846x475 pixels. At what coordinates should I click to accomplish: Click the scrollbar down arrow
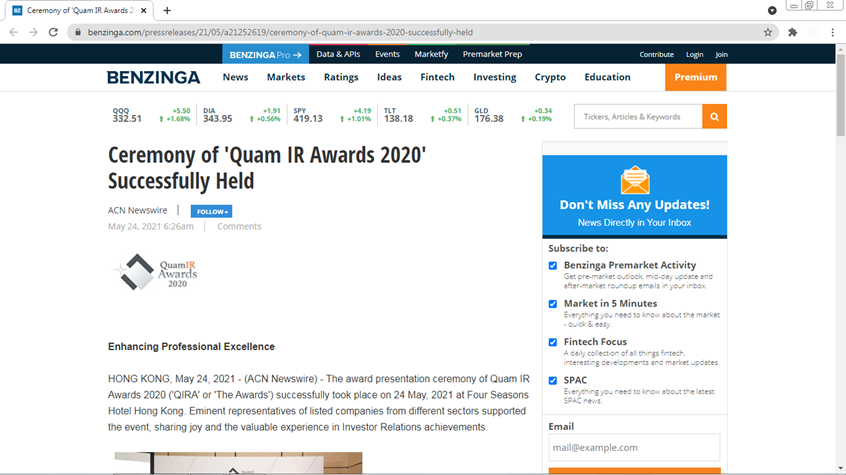point(841,469)
